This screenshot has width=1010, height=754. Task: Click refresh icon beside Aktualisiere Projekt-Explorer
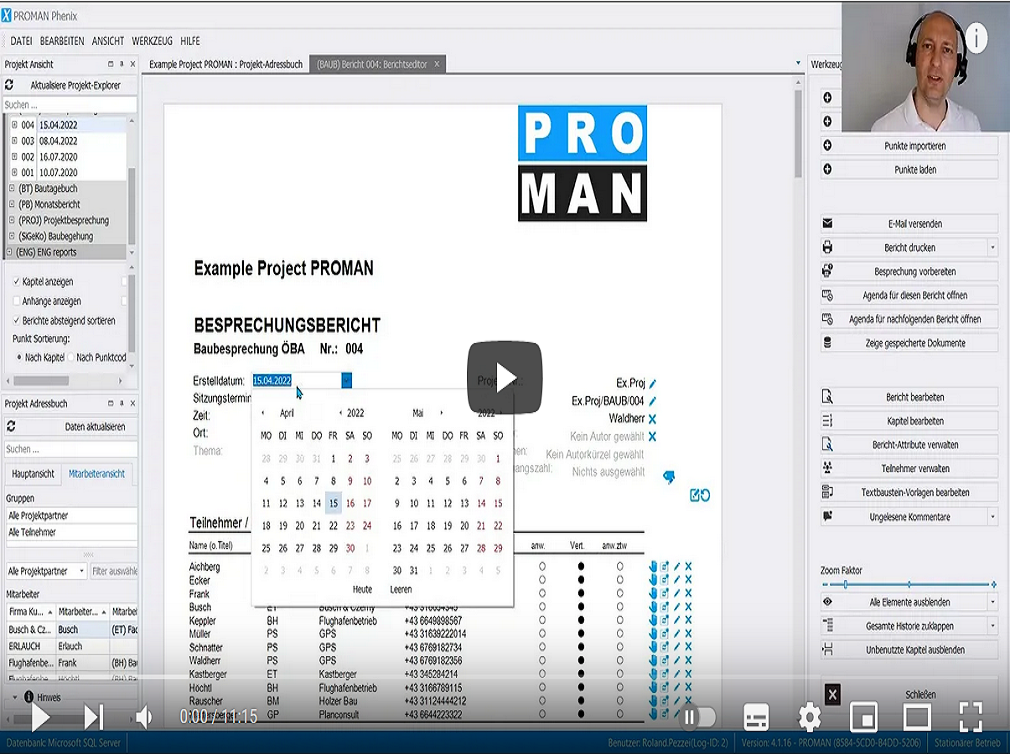[x=10, y=86]
